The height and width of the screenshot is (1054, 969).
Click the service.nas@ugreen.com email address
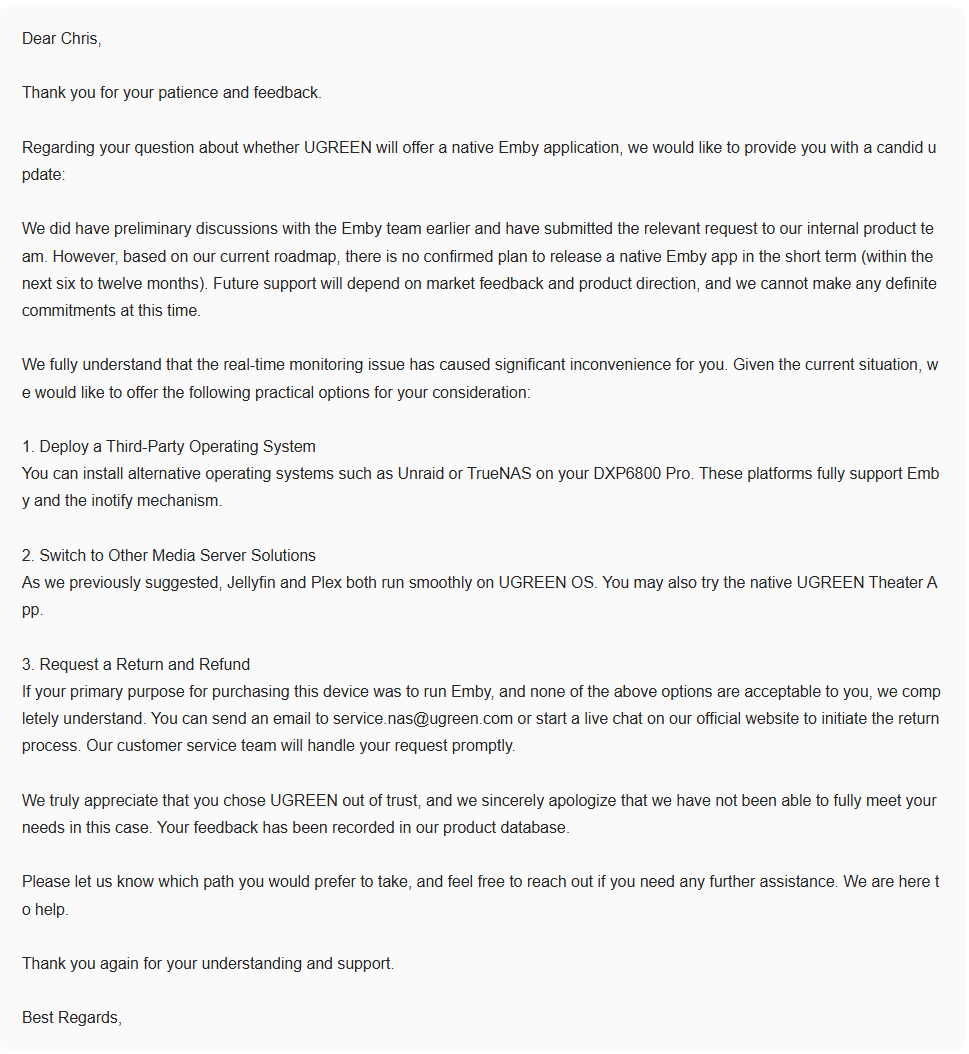pos(423,719)
